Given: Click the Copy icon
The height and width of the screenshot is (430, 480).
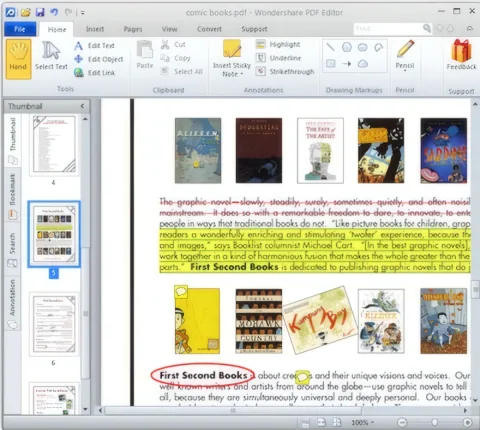Looking at the screenshot, I should 165,58.
